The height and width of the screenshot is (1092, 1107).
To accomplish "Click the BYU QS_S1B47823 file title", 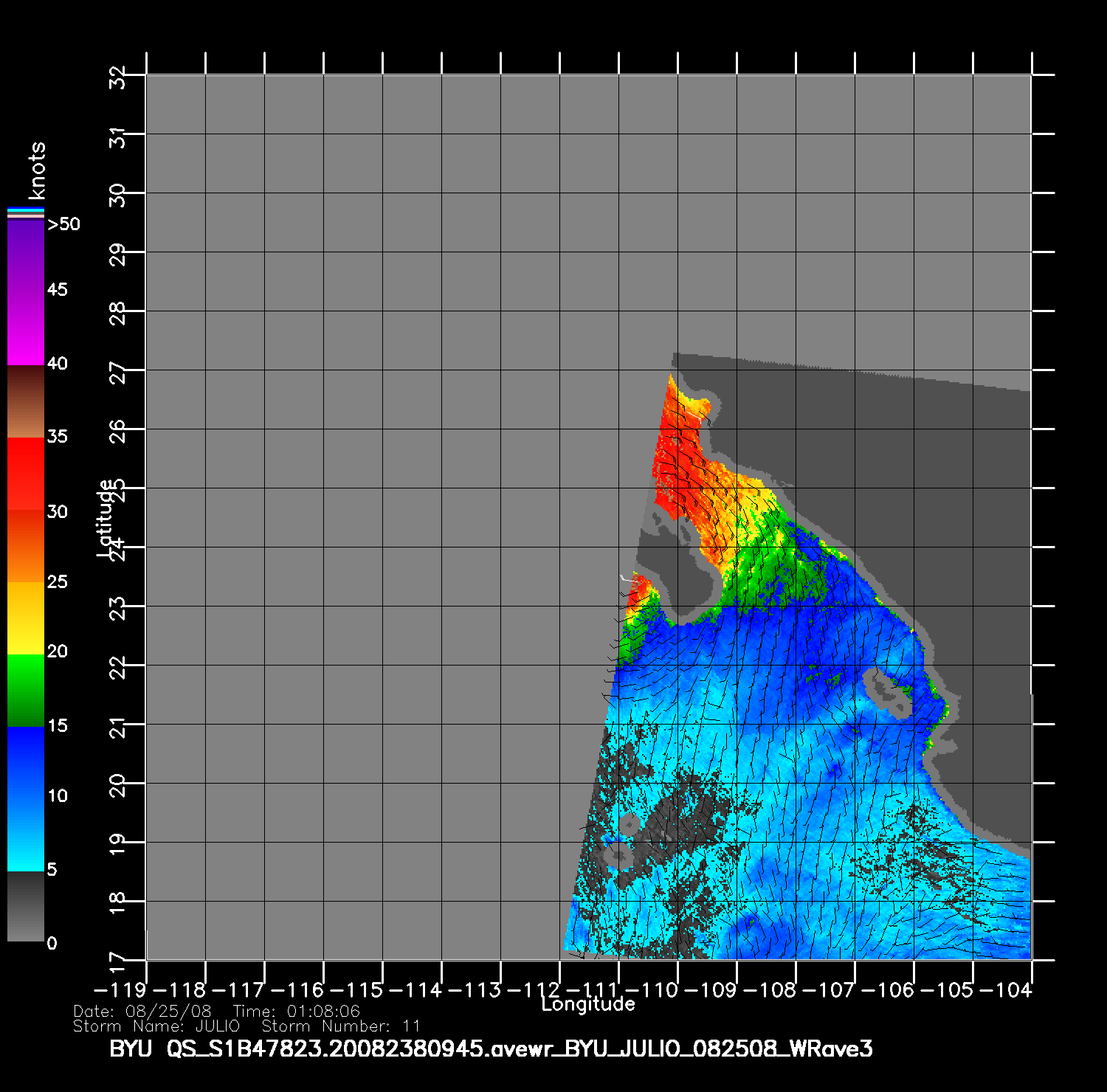I will (x=491, y=1048).
